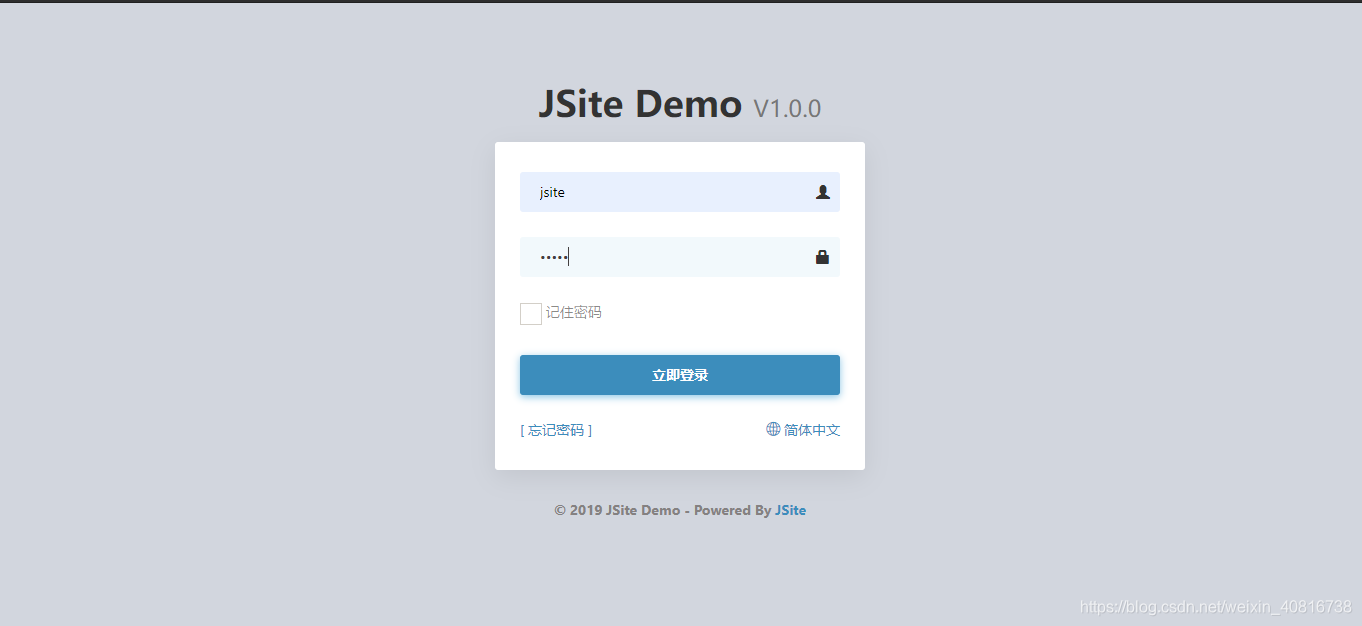1362x626 pixels.
Task: Click the V1.0.0 version label
Action: [786, 108]
